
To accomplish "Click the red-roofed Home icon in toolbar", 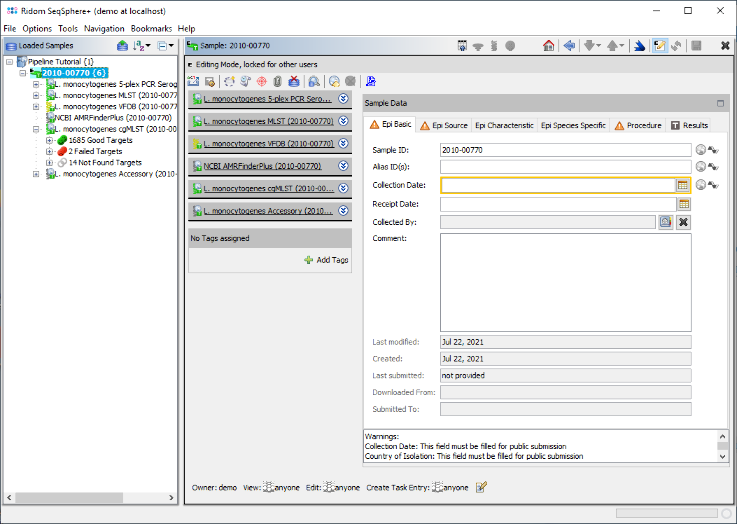I will (548, 46).
